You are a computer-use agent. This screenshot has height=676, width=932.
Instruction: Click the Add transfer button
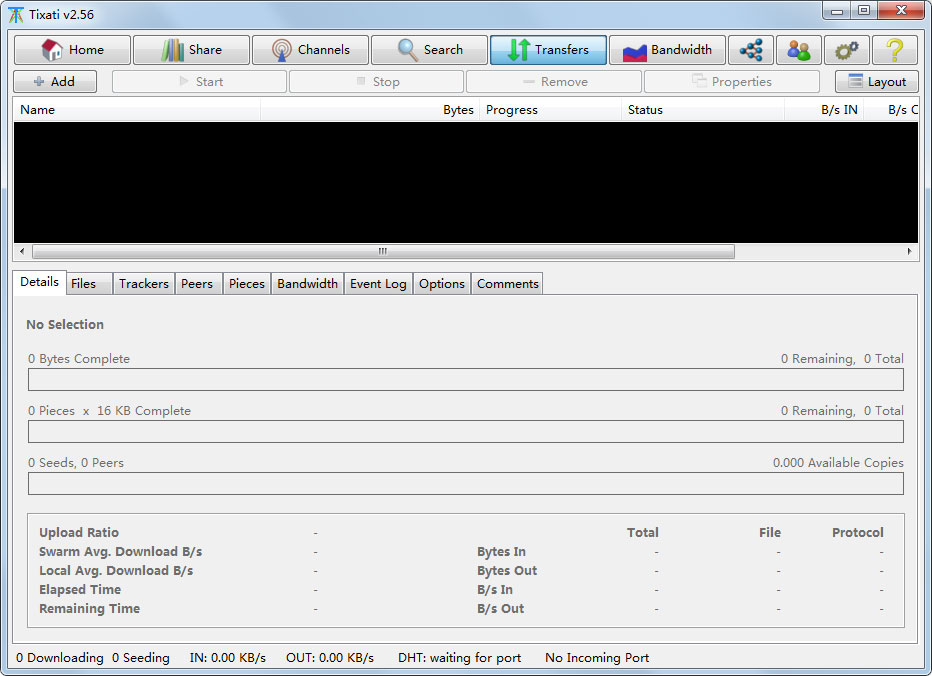click(55, 81)
